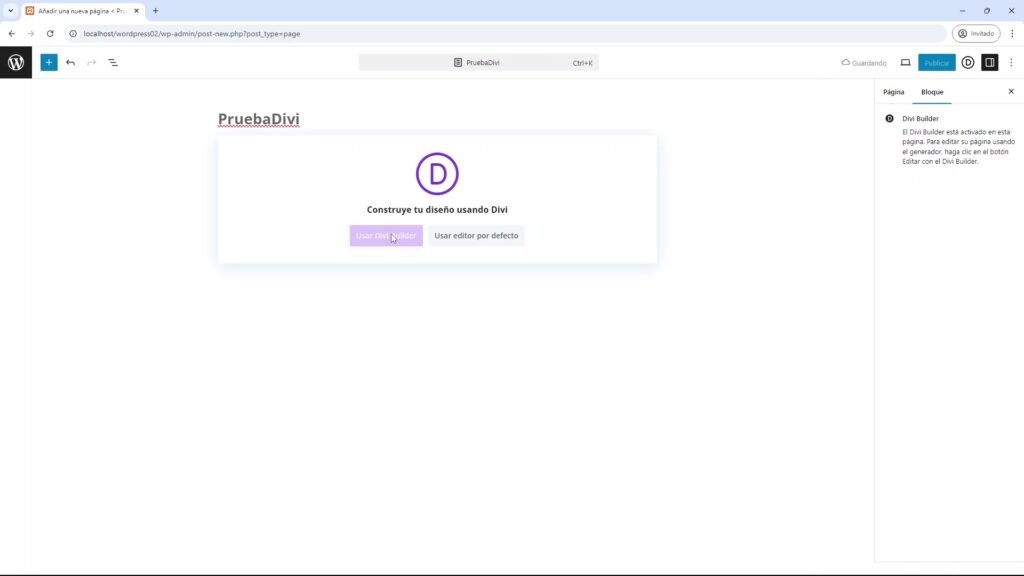Open a new browser tab
Screen dimensions: 1024x576
pyautogui.click(x=155, y=11)
